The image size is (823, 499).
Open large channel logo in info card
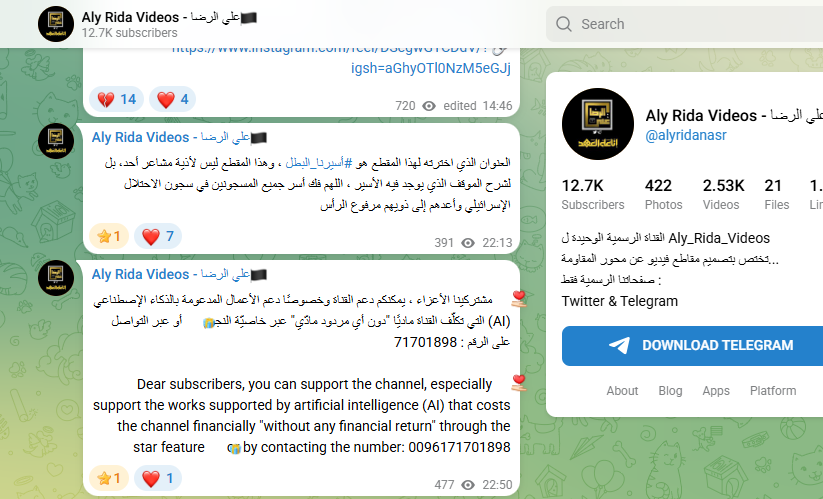pos(598,124)
